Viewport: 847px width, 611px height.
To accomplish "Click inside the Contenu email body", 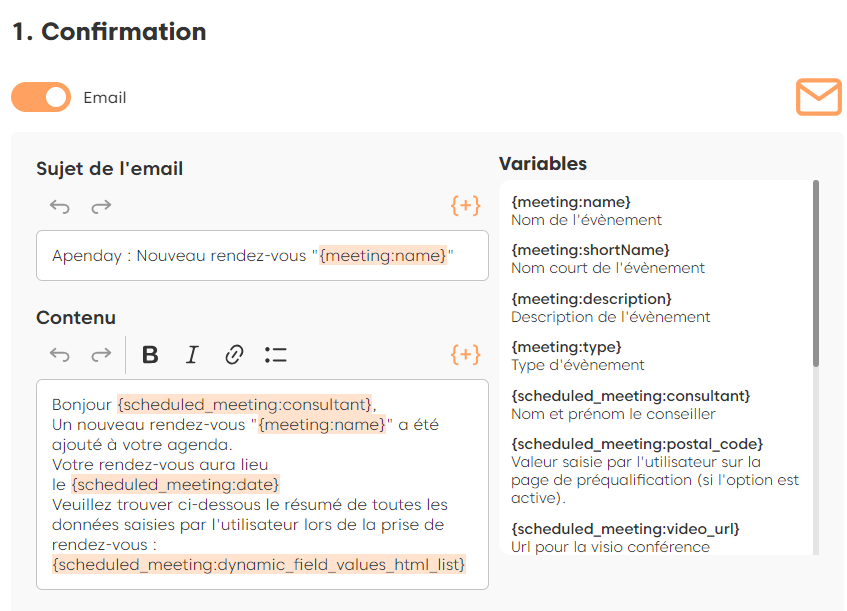I will [x=262, y=484].
